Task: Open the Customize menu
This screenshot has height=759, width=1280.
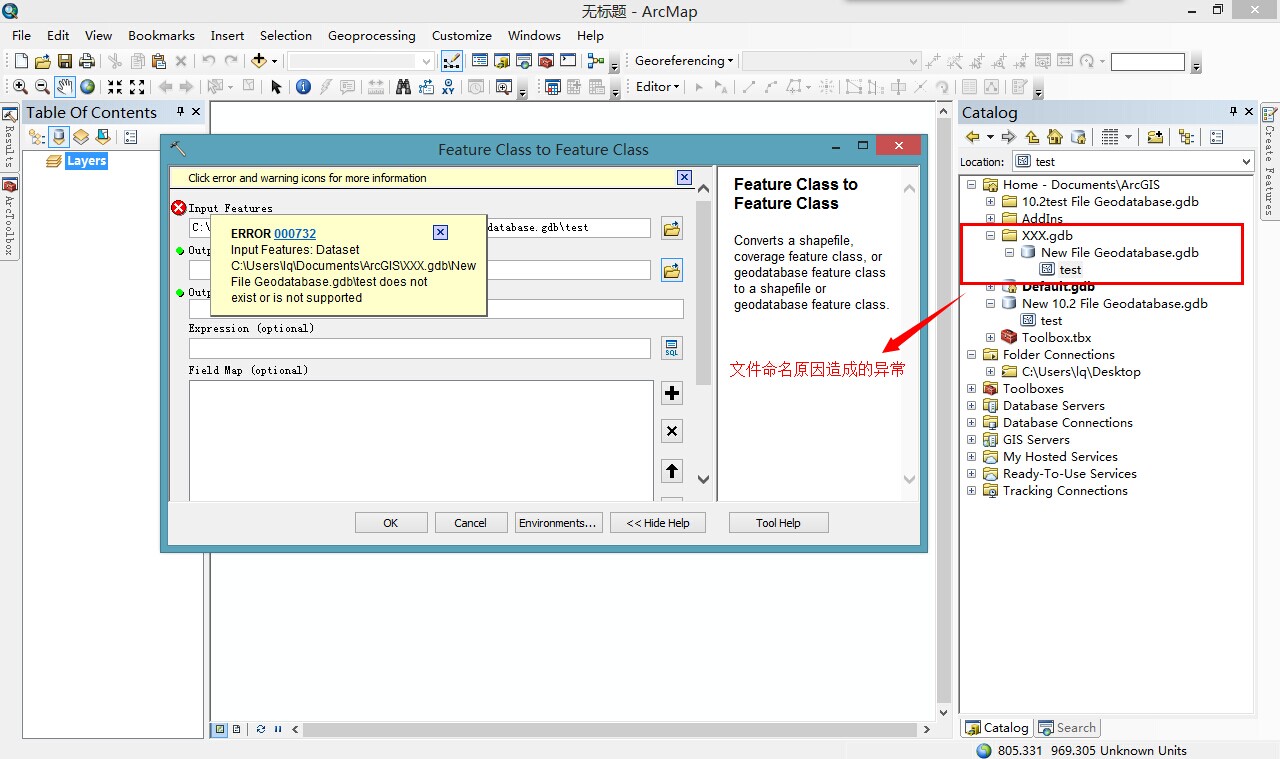Action: coord(461,35)
